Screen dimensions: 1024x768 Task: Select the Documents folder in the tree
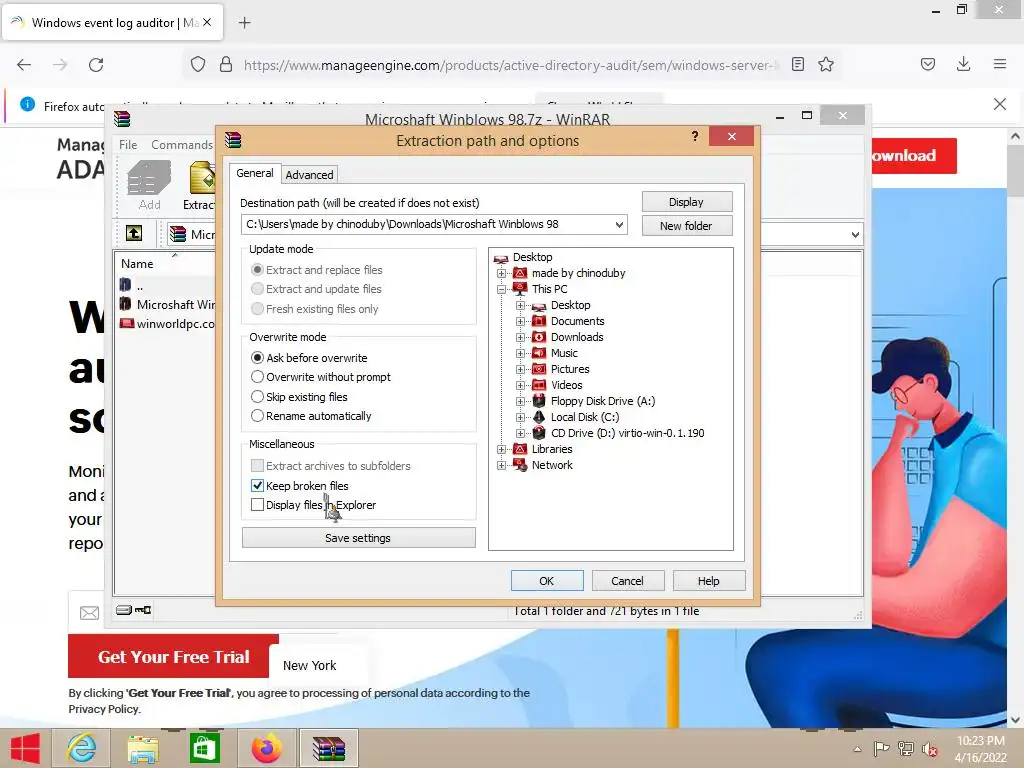(x=577, y=321)
